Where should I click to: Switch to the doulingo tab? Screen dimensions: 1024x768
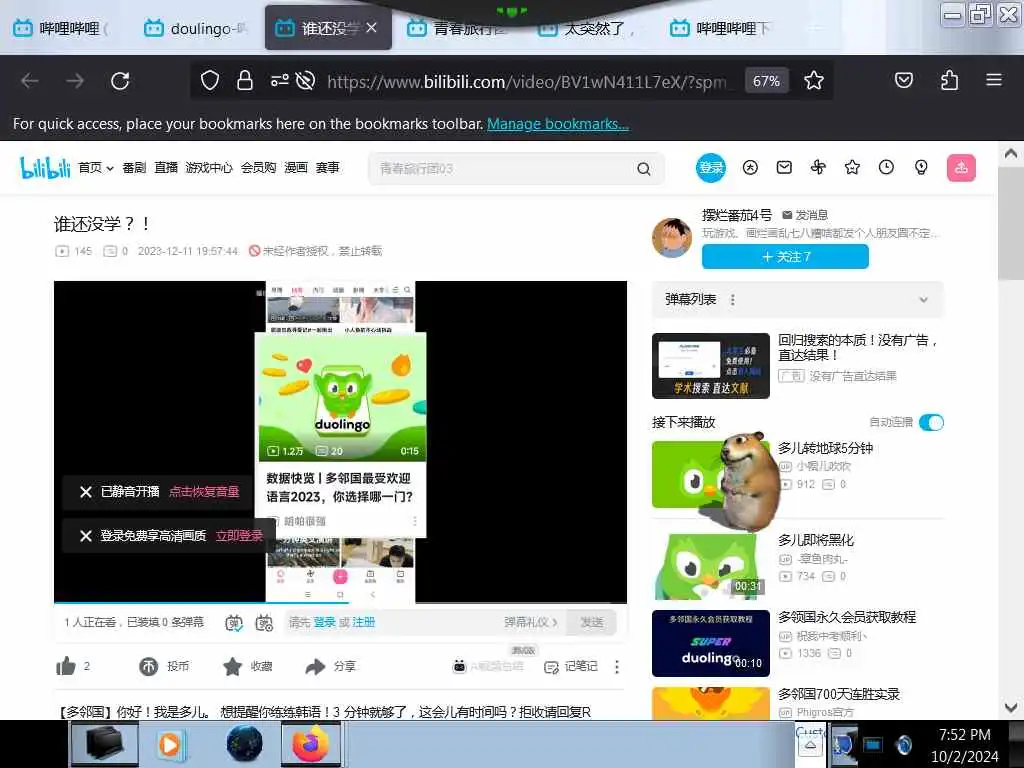(196, 29)
